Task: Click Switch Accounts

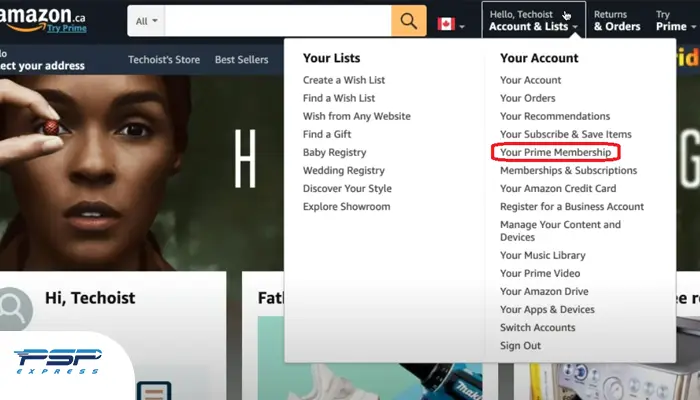Action: (x=538, y=327)
